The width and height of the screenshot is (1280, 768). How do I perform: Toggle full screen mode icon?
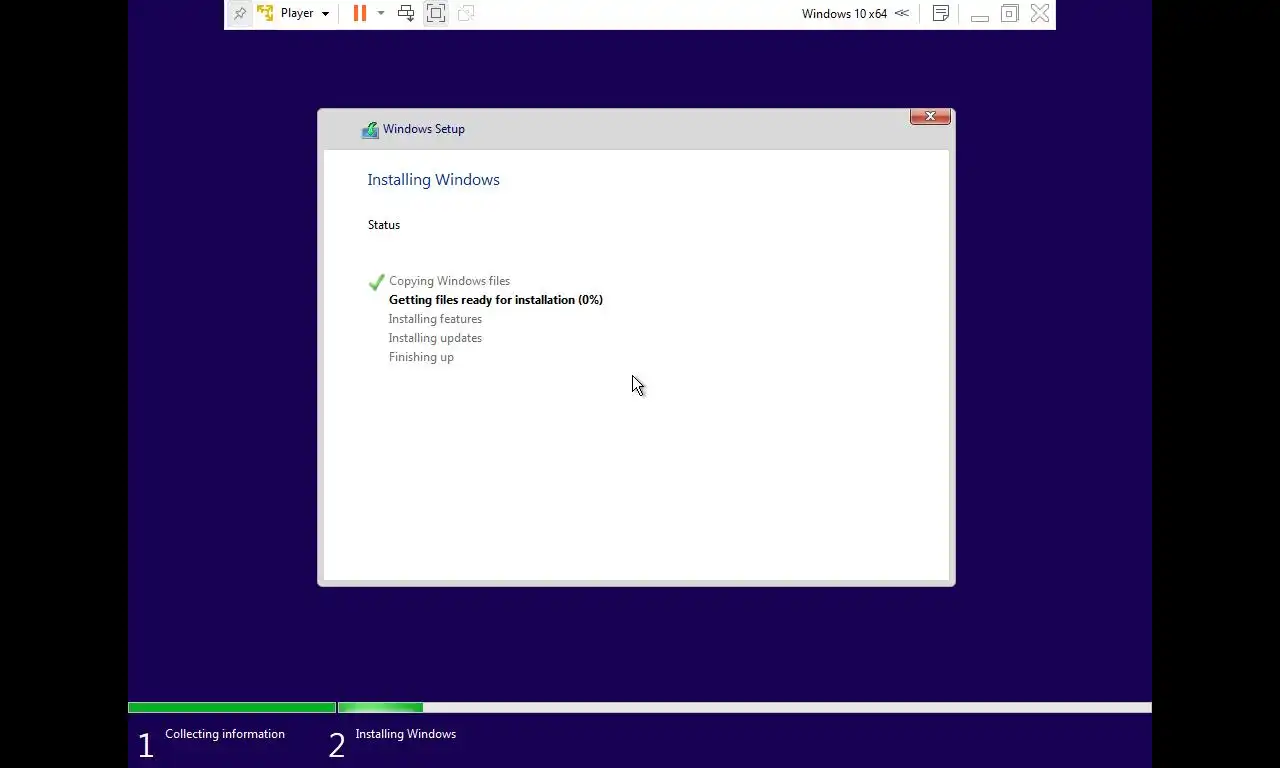click(436, 13)
